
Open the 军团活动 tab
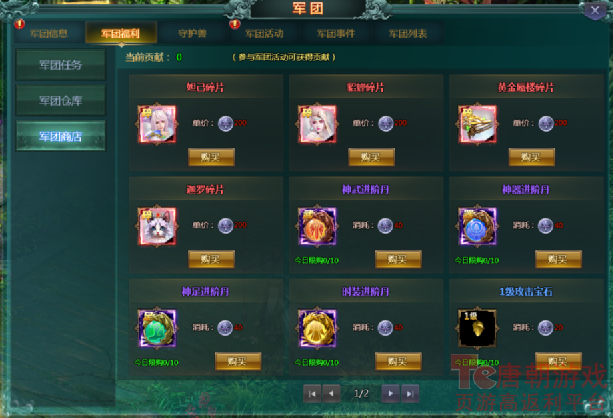[x=264, y=33]
